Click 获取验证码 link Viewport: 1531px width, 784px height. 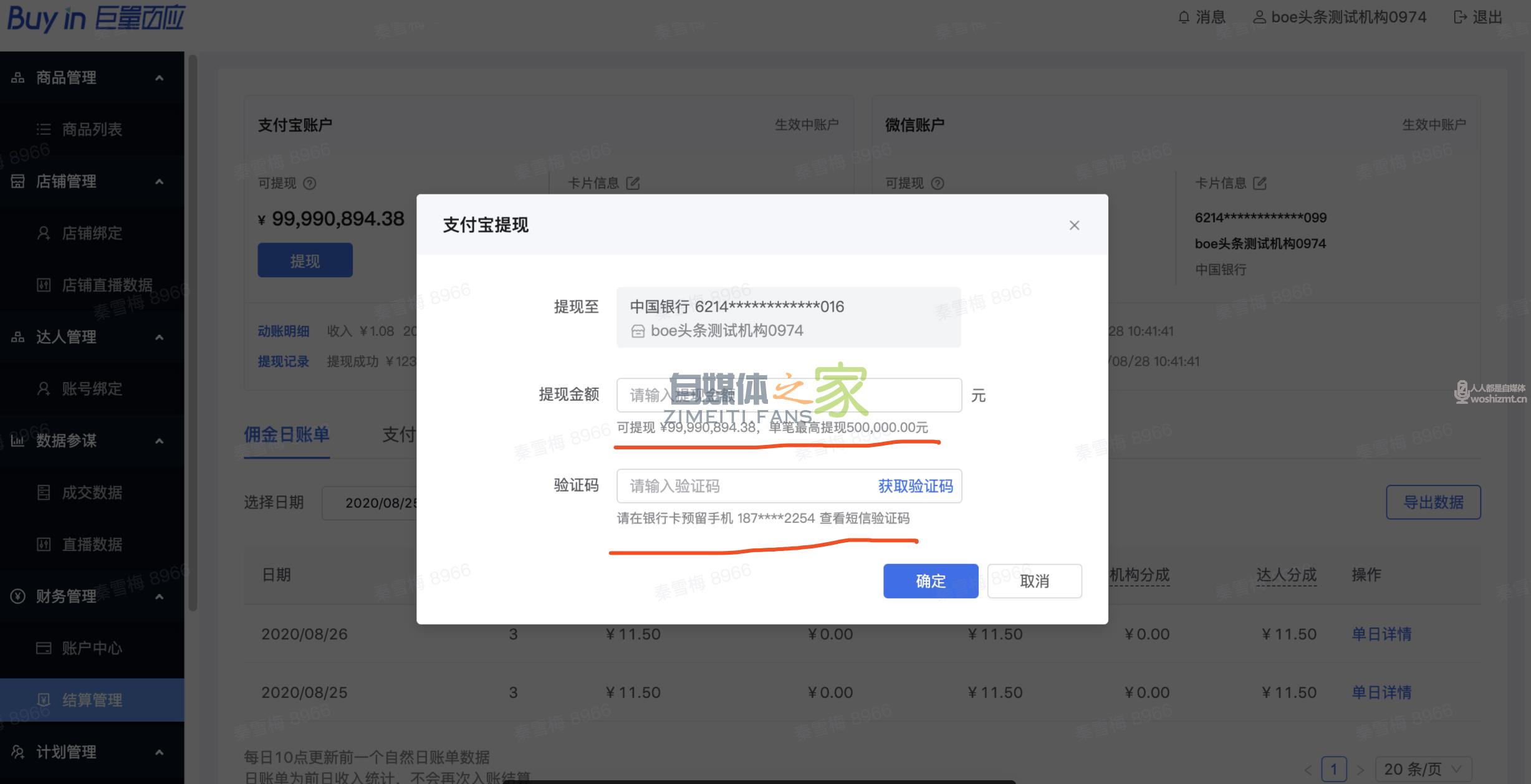[915, 486]
